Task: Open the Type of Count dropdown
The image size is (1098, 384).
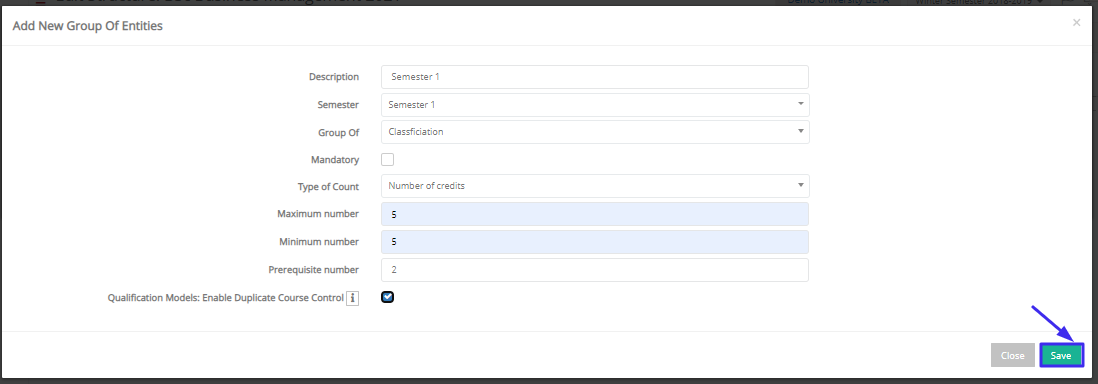Action: pos(595,186)
